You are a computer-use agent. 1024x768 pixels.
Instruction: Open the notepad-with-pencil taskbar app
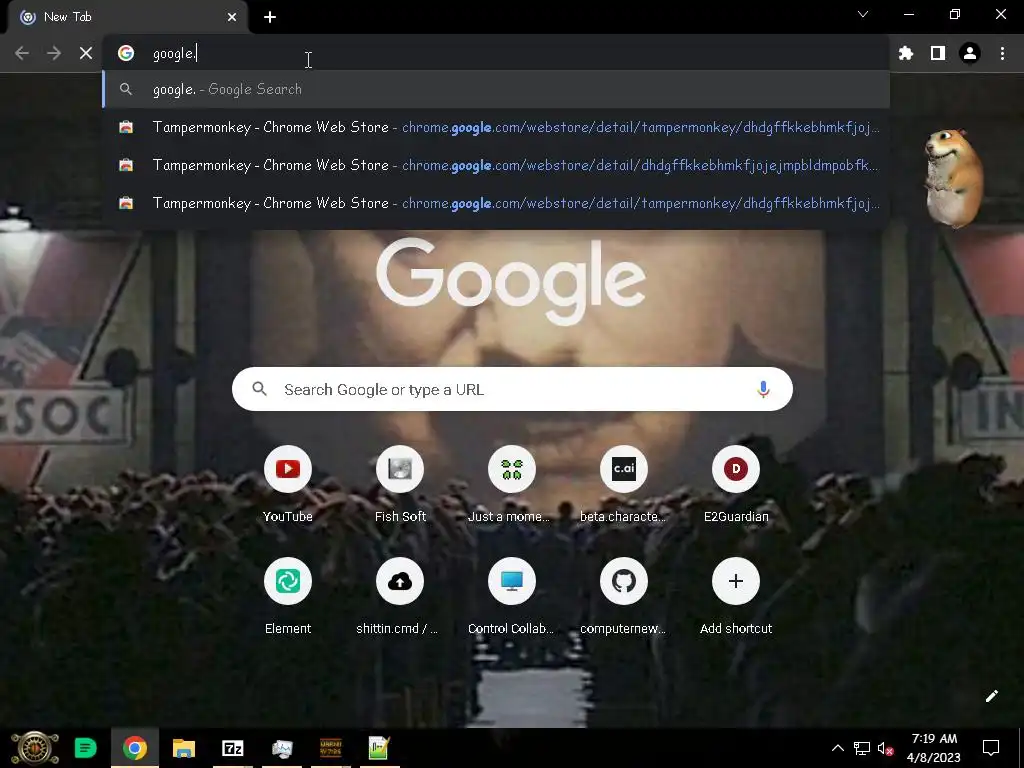379,748
